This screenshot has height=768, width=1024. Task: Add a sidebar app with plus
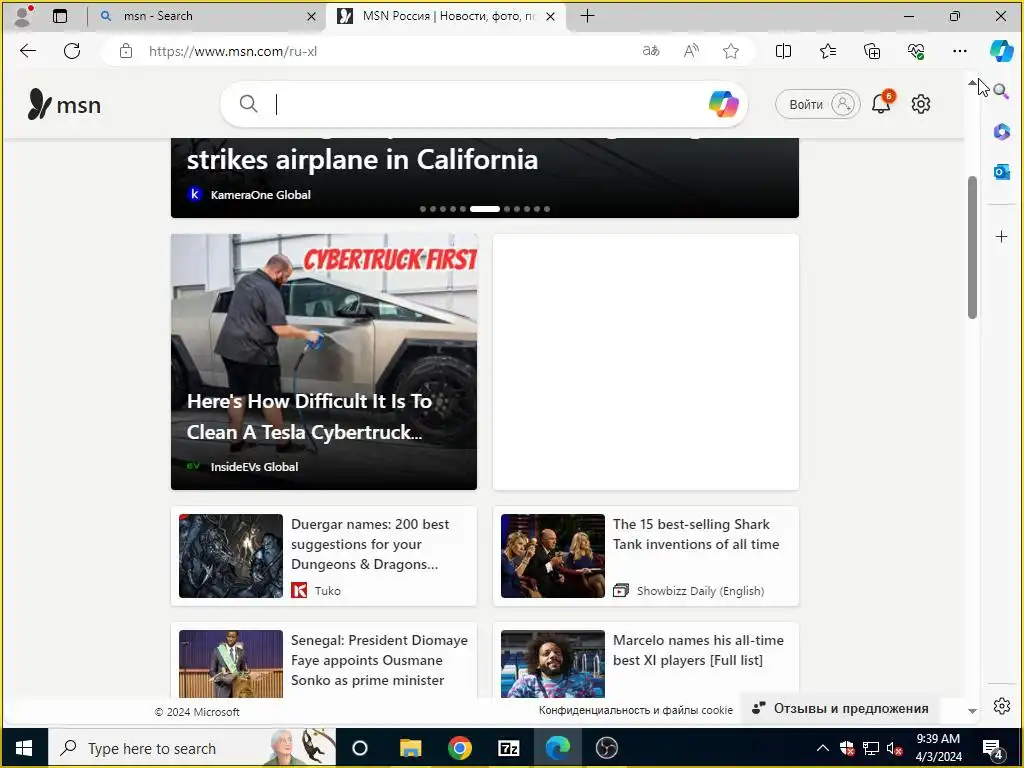[1001, 236]
